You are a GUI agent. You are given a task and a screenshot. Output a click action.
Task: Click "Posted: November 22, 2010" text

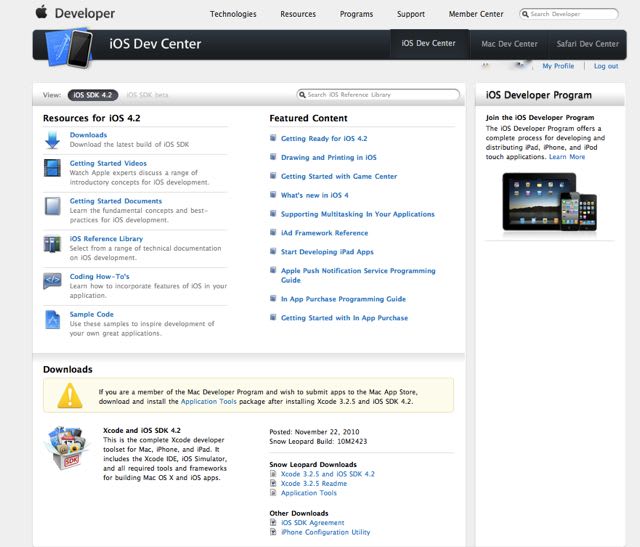pos(314,432)
